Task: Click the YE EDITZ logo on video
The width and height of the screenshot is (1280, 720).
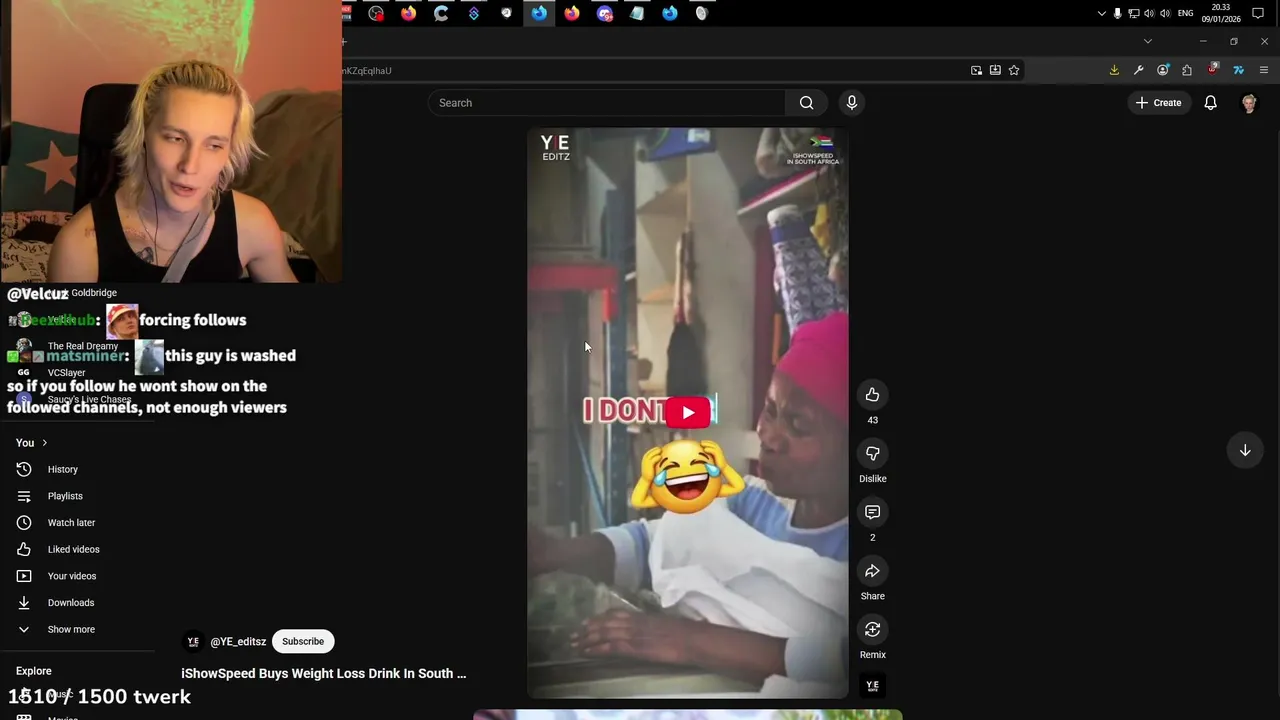Action: pyautogui.click(x=555, y=147)
